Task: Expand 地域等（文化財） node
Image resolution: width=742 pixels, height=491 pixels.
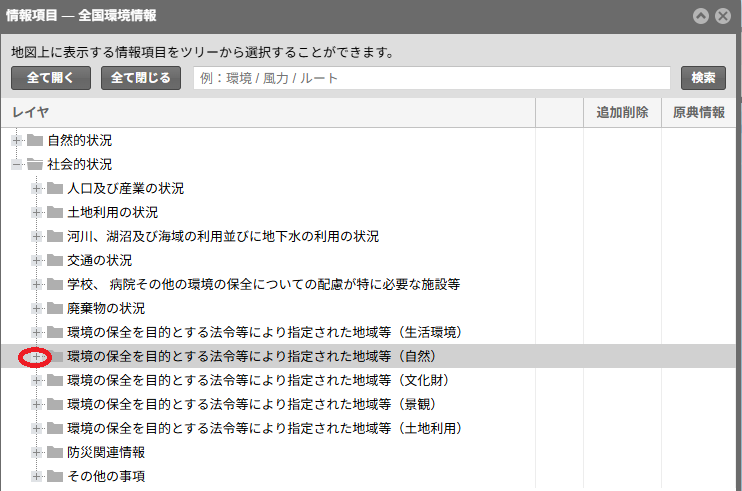Action: point(36,380)
